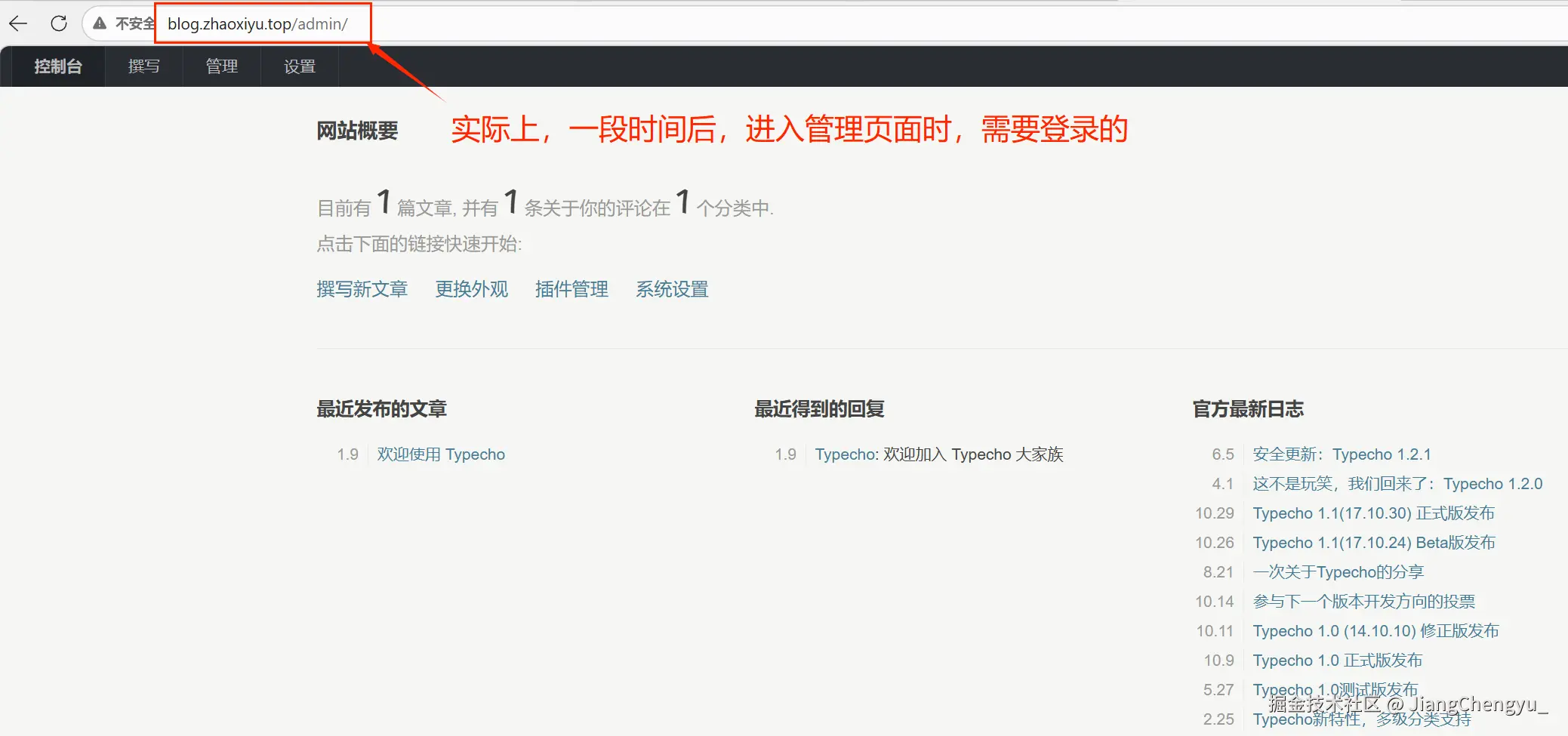The width and height of the screenshot is (1568, 736).
Task: Open Typecho 1.1(17.10.30) 正式版发布 entry
Action: coord(1374,513)
